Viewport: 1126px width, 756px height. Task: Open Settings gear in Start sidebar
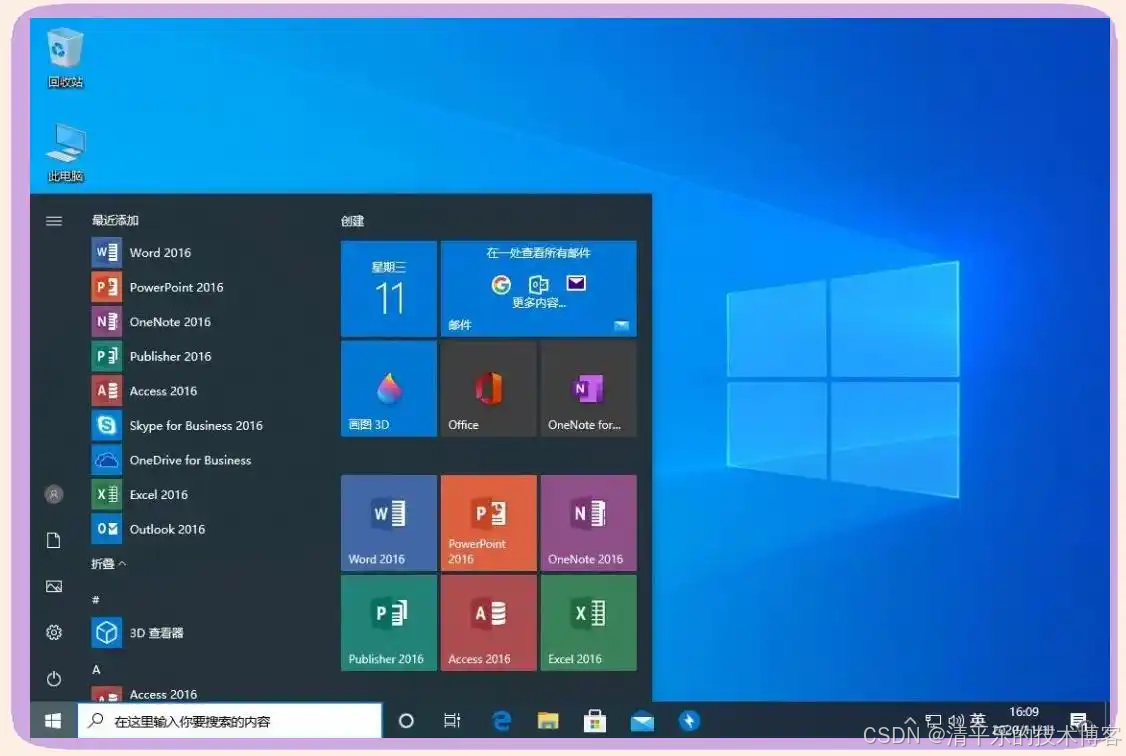54,633
